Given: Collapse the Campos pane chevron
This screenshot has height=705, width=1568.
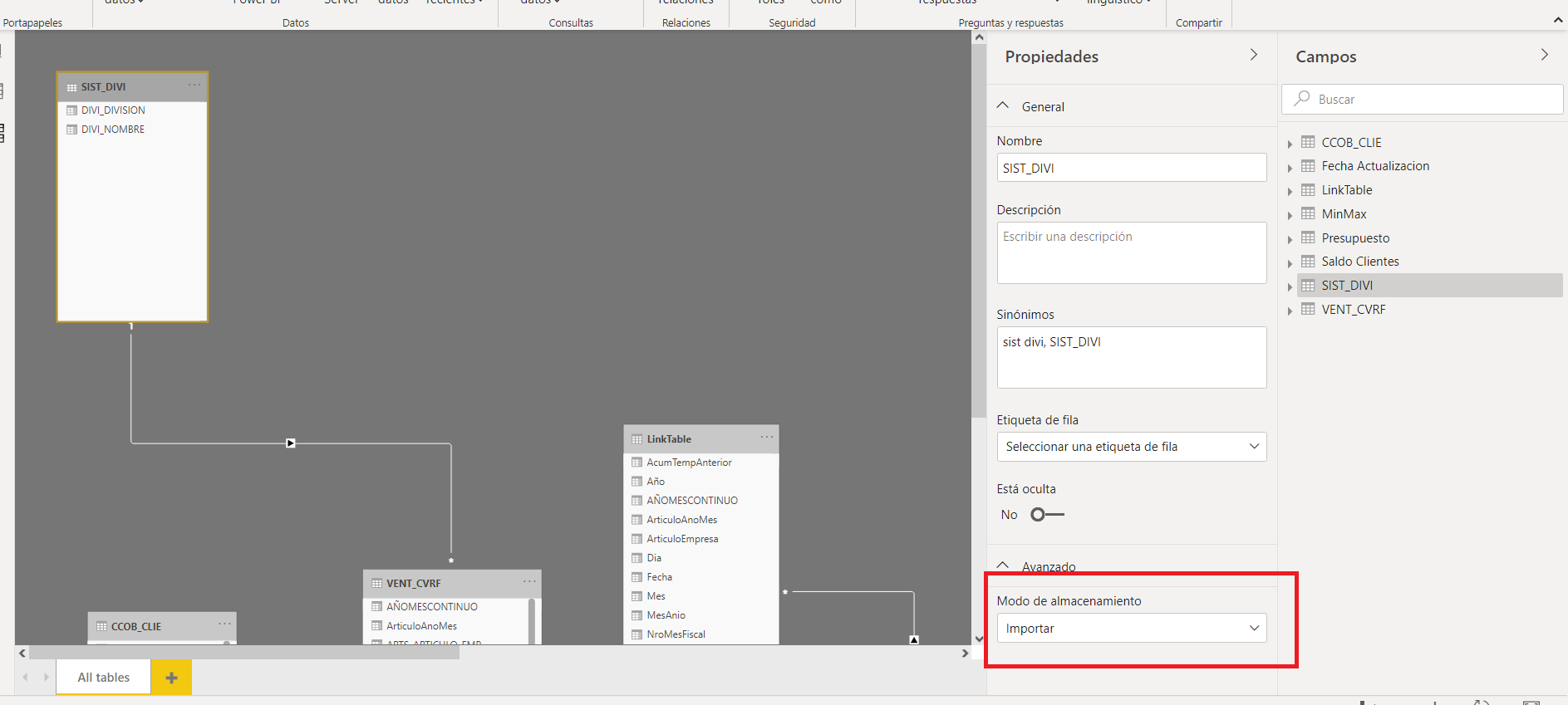Looking at the screenshot, I should tap(1545, 55).
